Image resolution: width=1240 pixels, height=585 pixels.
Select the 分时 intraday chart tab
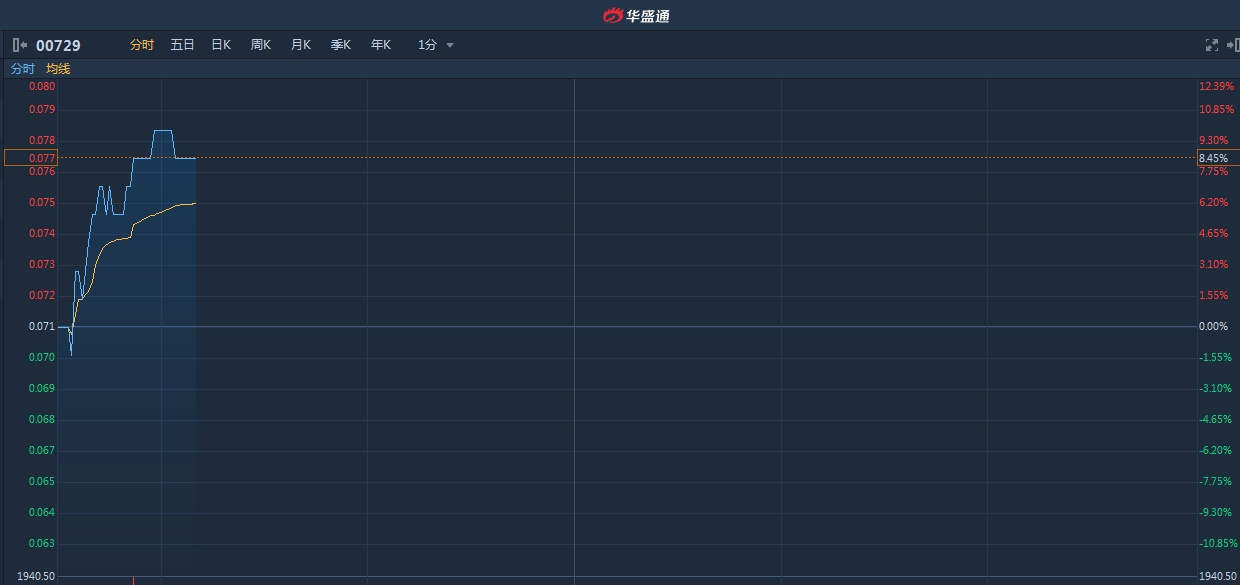[x=142, y=45]
